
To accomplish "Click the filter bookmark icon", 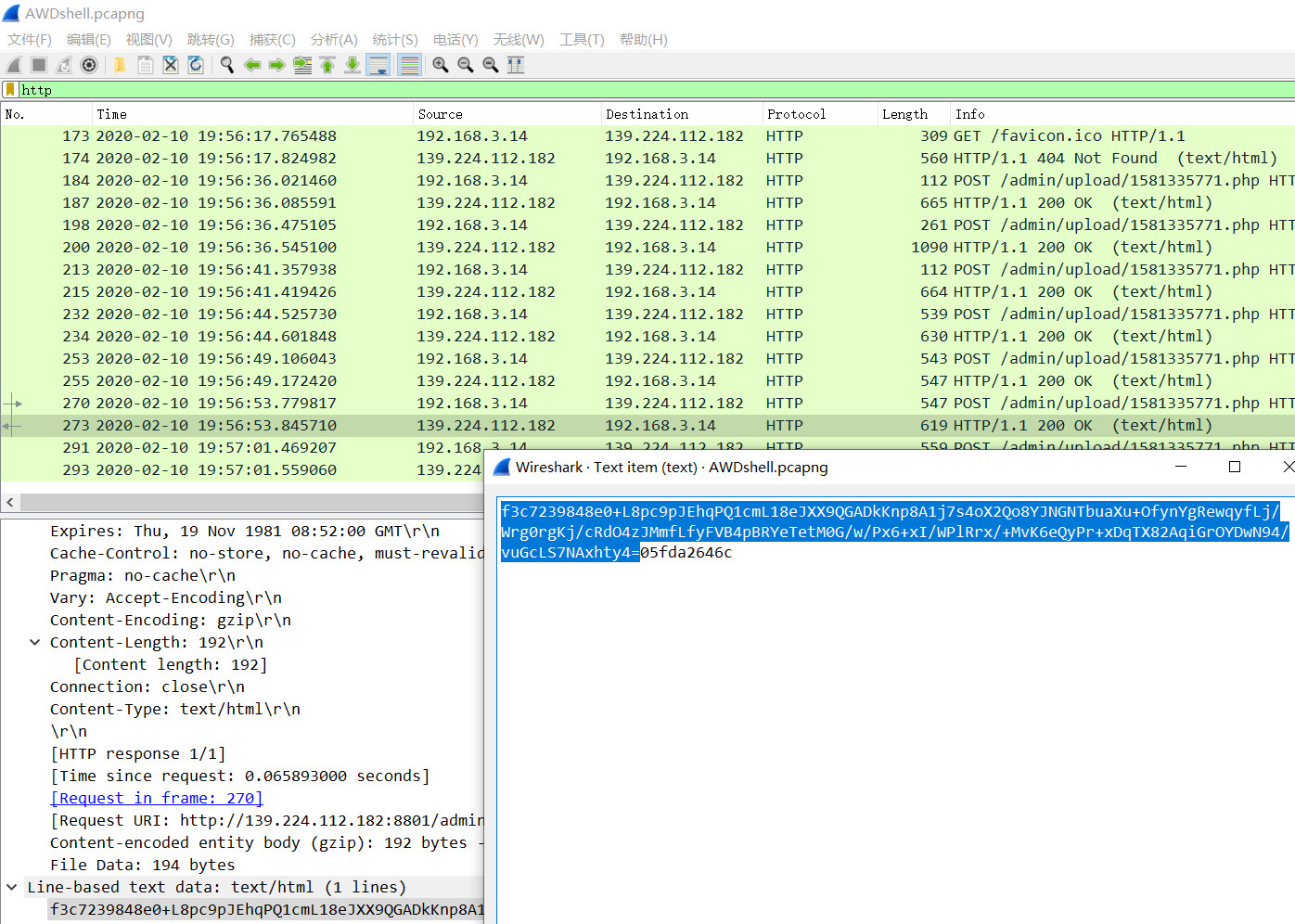I will (9, 89).
